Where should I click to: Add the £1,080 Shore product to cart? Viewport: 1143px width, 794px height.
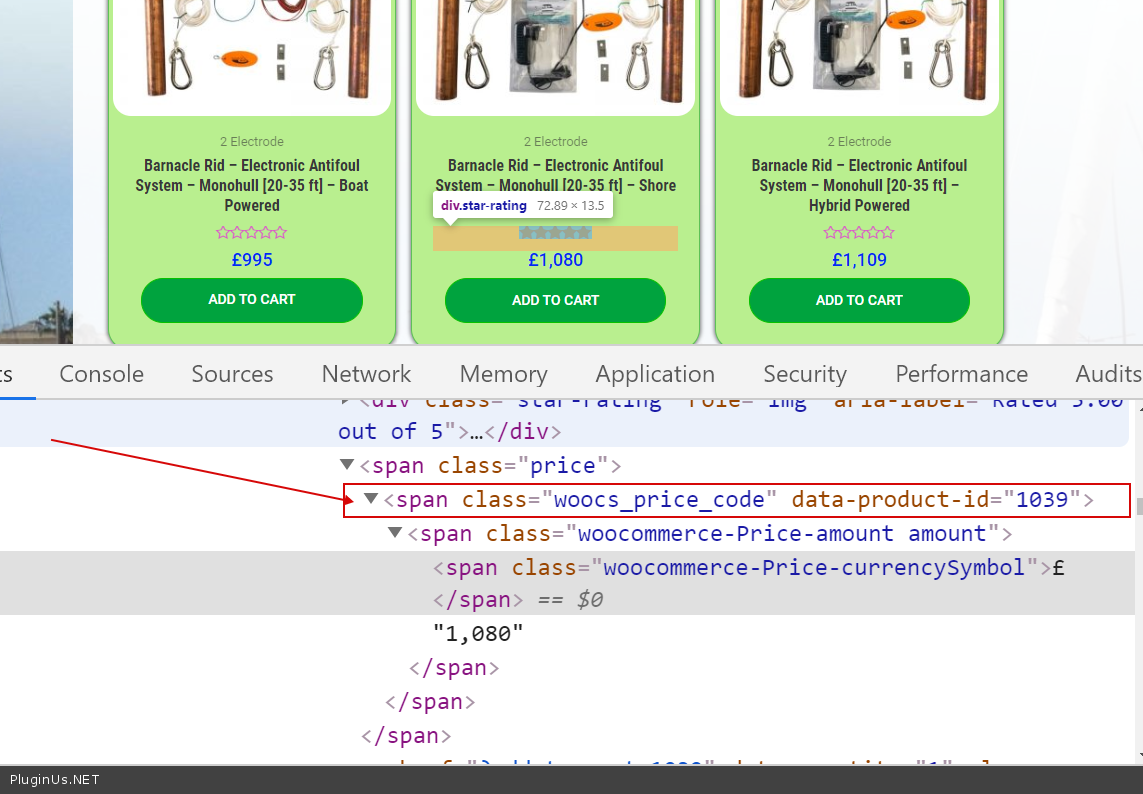(555, 300)
